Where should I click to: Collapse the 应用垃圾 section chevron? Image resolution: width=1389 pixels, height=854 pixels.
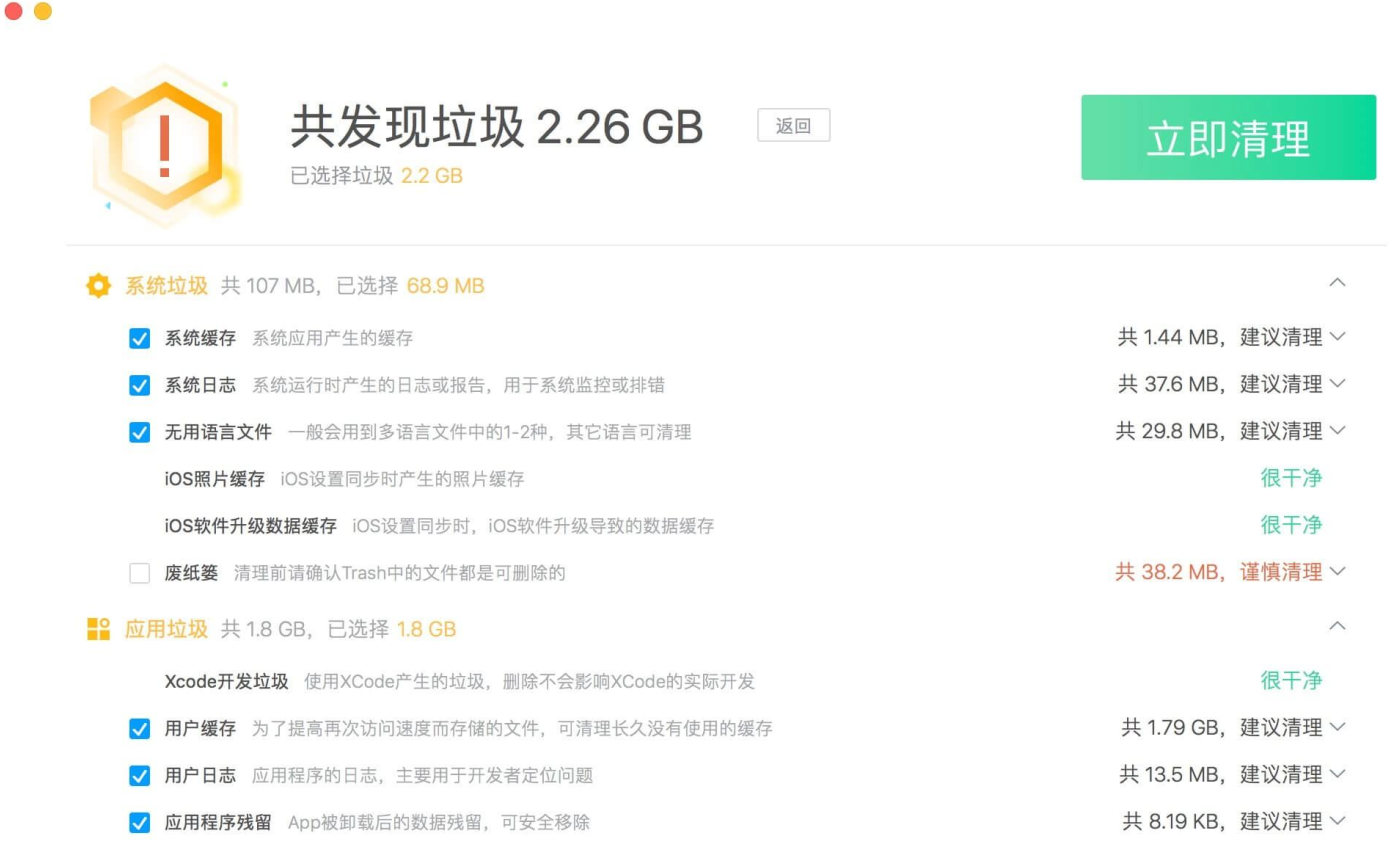(x=1338, y=628)
